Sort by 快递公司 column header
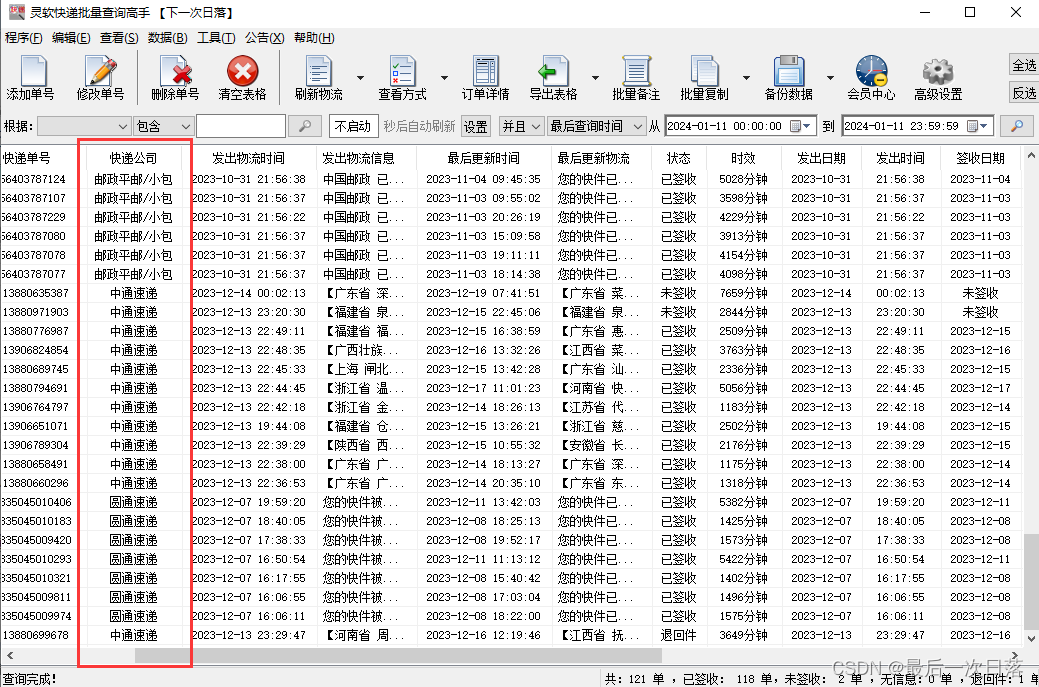 point(133,158)
